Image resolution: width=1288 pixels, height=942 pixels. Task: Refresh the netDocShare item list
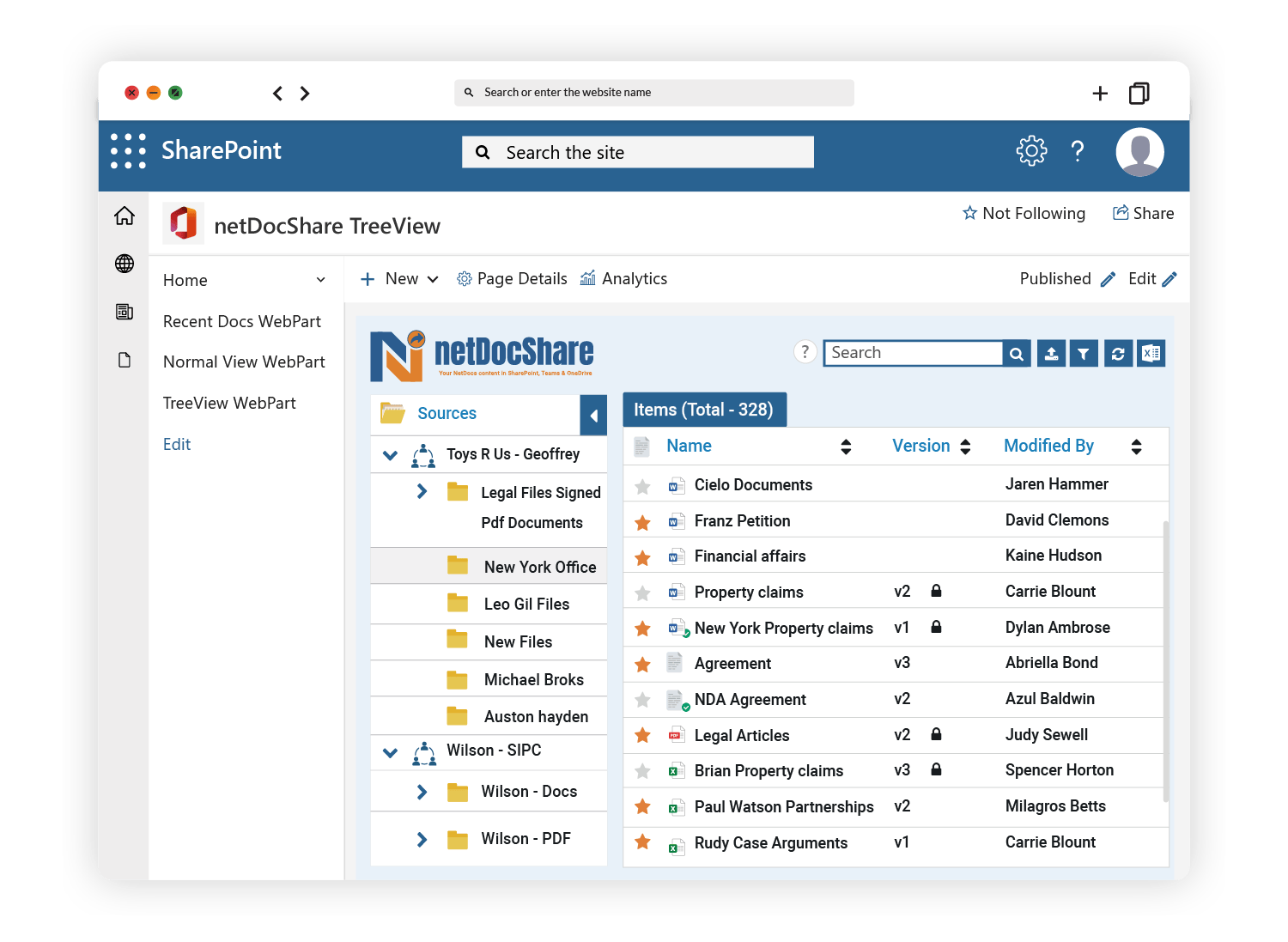[x=1117, y=354]
